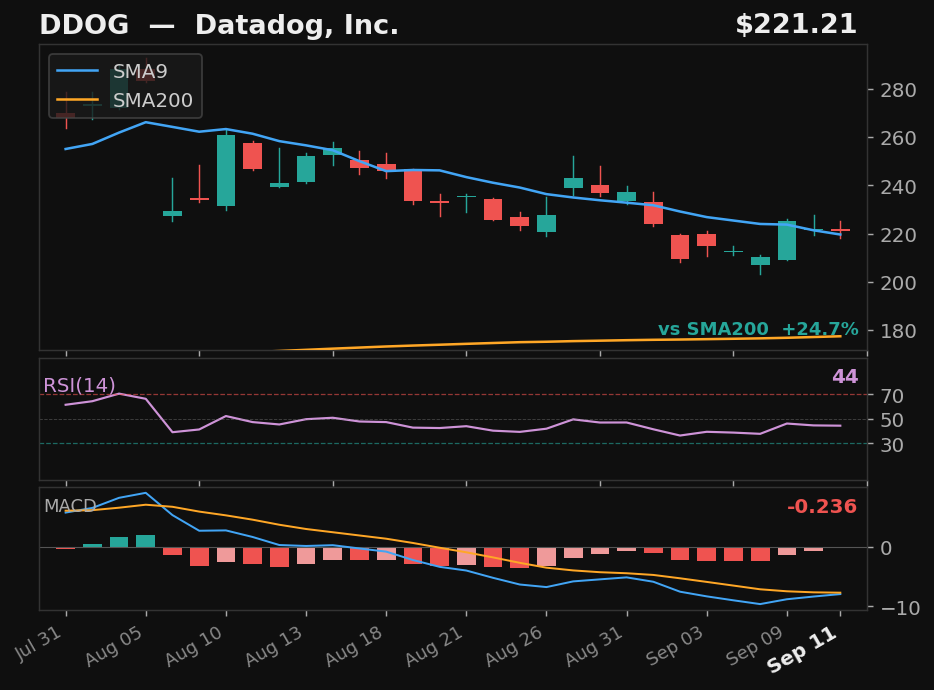Image resolution: width=934 pixels, height=690 pixels.
Task: Select the SMA200 legend entry
Action: point(124,100)
